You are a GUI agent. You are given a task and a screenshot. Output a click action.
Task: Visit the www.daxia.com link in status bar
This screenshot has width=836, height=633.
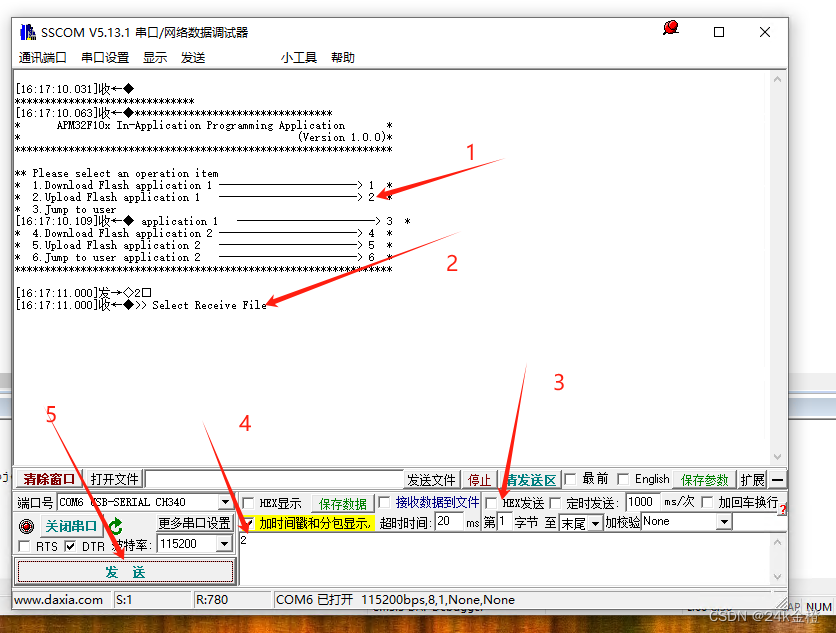[45, 599]
